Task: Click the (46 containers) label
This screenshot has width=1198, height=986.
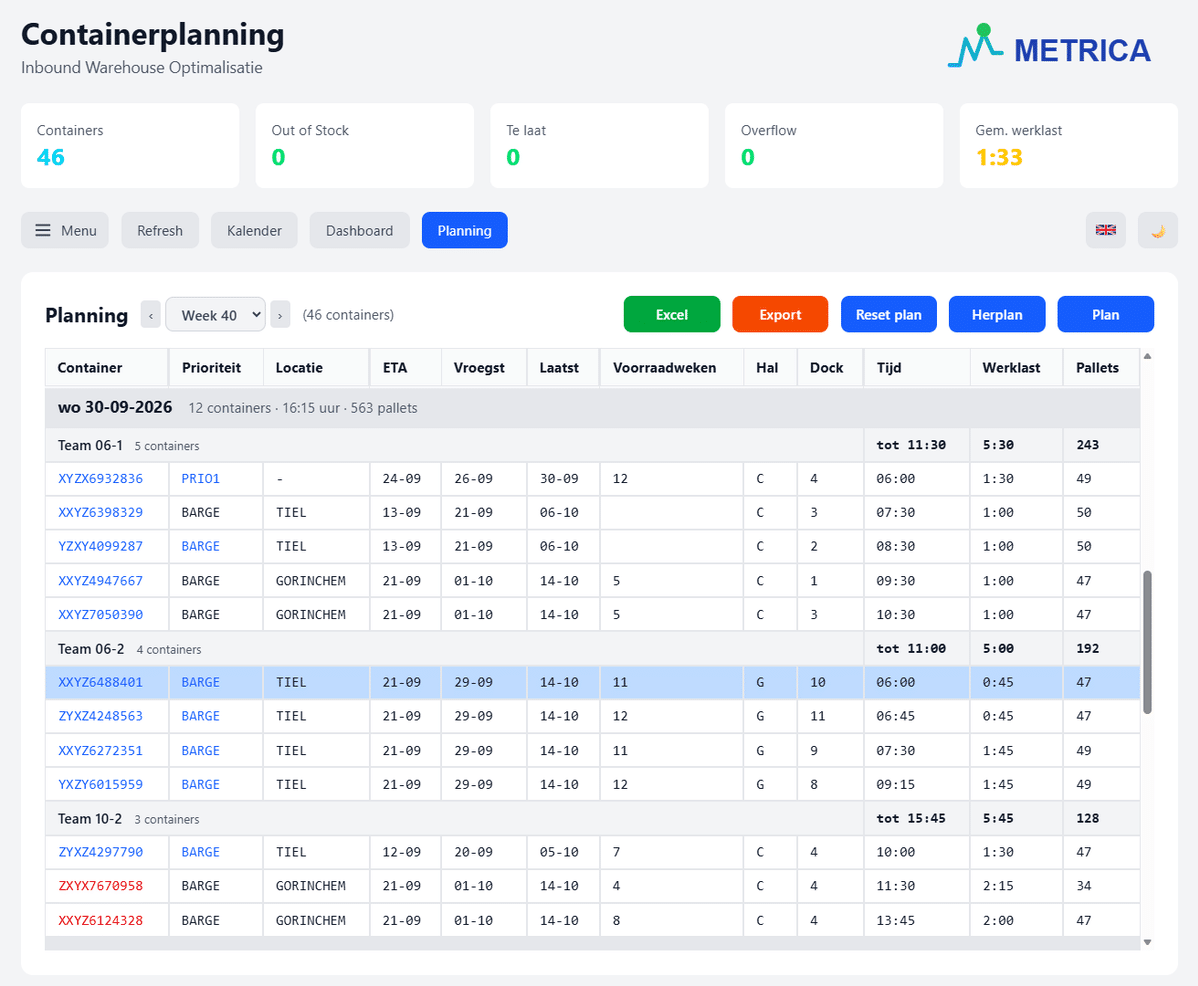Action: (348, 315)
